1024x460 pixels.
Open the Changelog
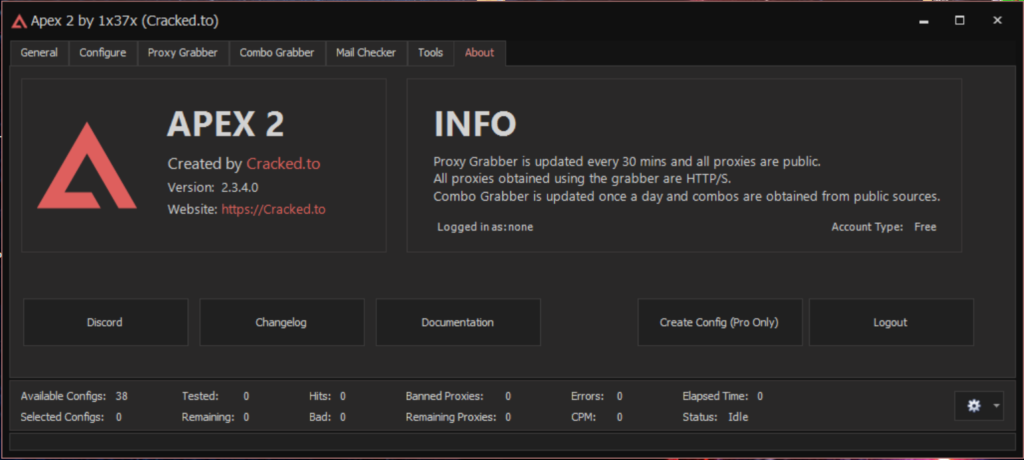point(281,322)
